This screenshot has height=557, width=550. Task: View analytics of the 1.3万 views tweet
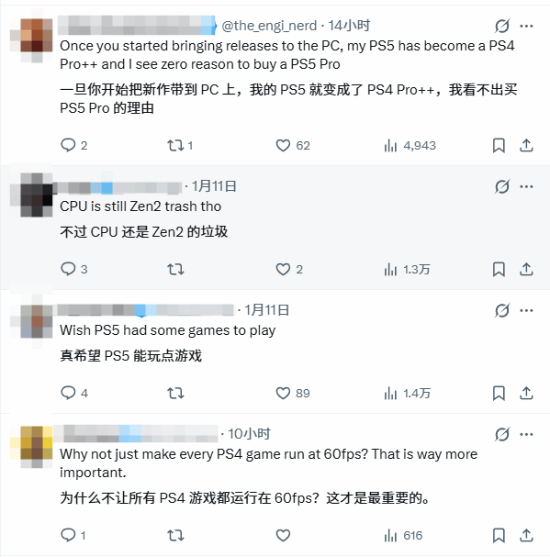point(407,269)
